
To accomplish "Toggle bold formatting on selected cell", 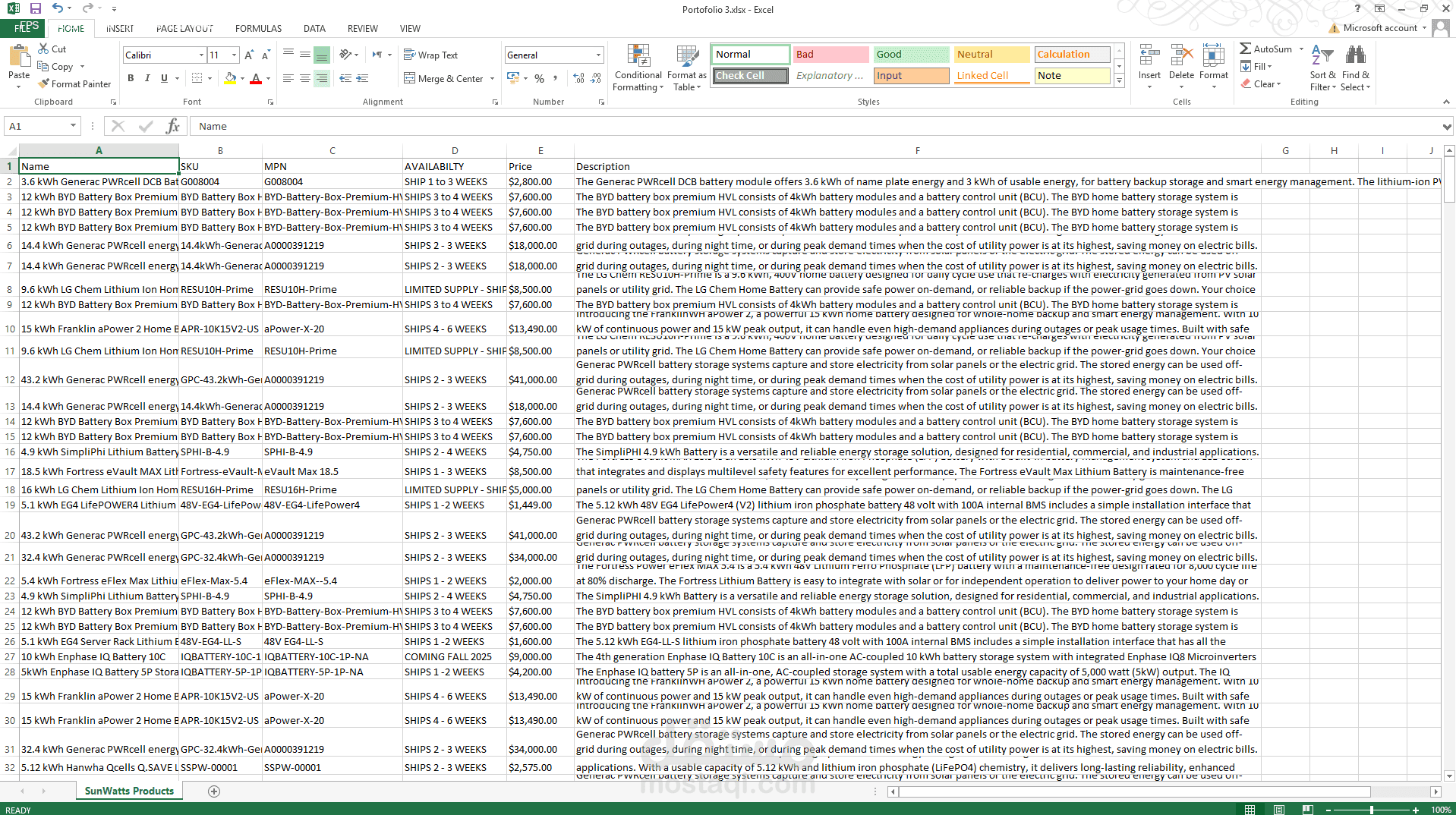I will coord(130,78).
